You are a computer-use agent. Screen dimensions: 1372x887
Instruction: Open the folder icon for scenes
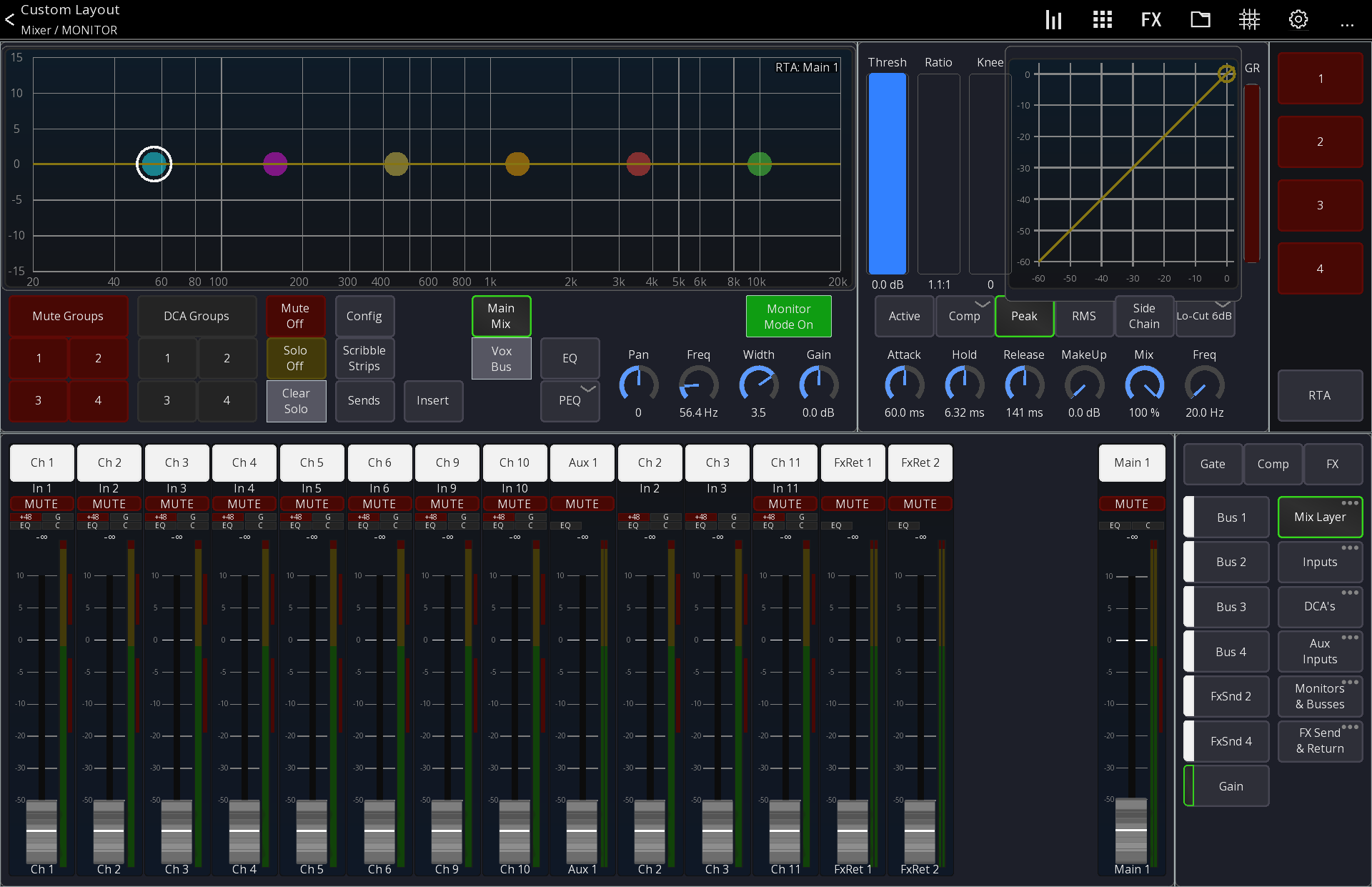[x=1200, y=19]
